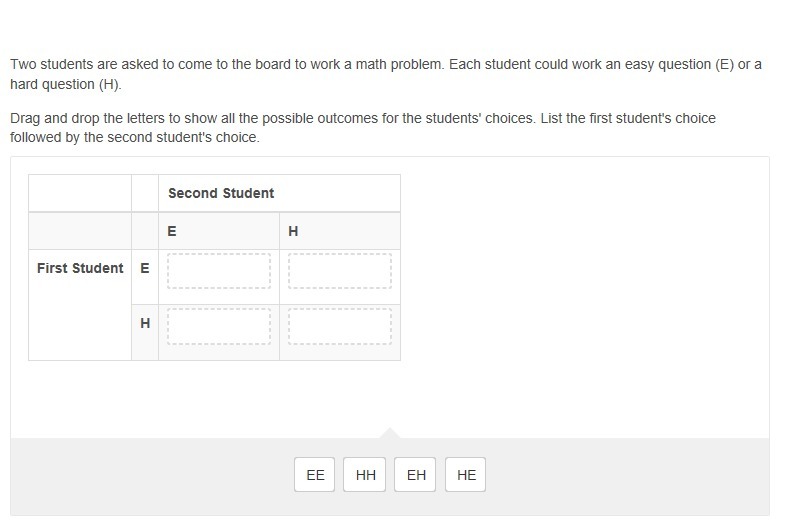Viewport: 797px width, 522px height.
Task: Click the H row header in the table
Action: [x=145, y=323]
